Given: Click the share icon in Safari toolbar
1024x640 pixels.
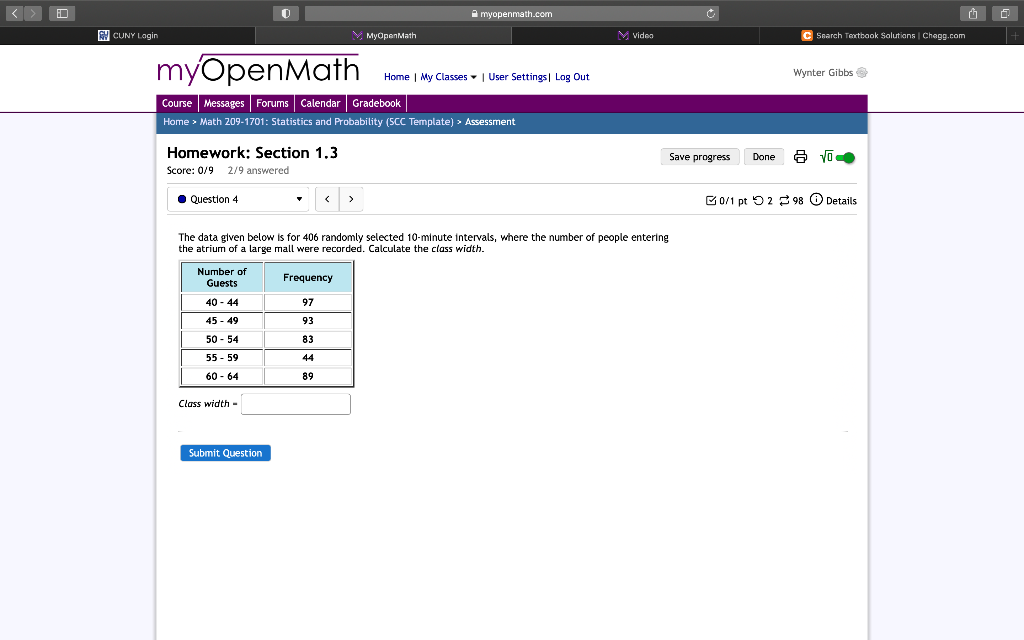Looking at the screenshot, I should pos(971,13).
